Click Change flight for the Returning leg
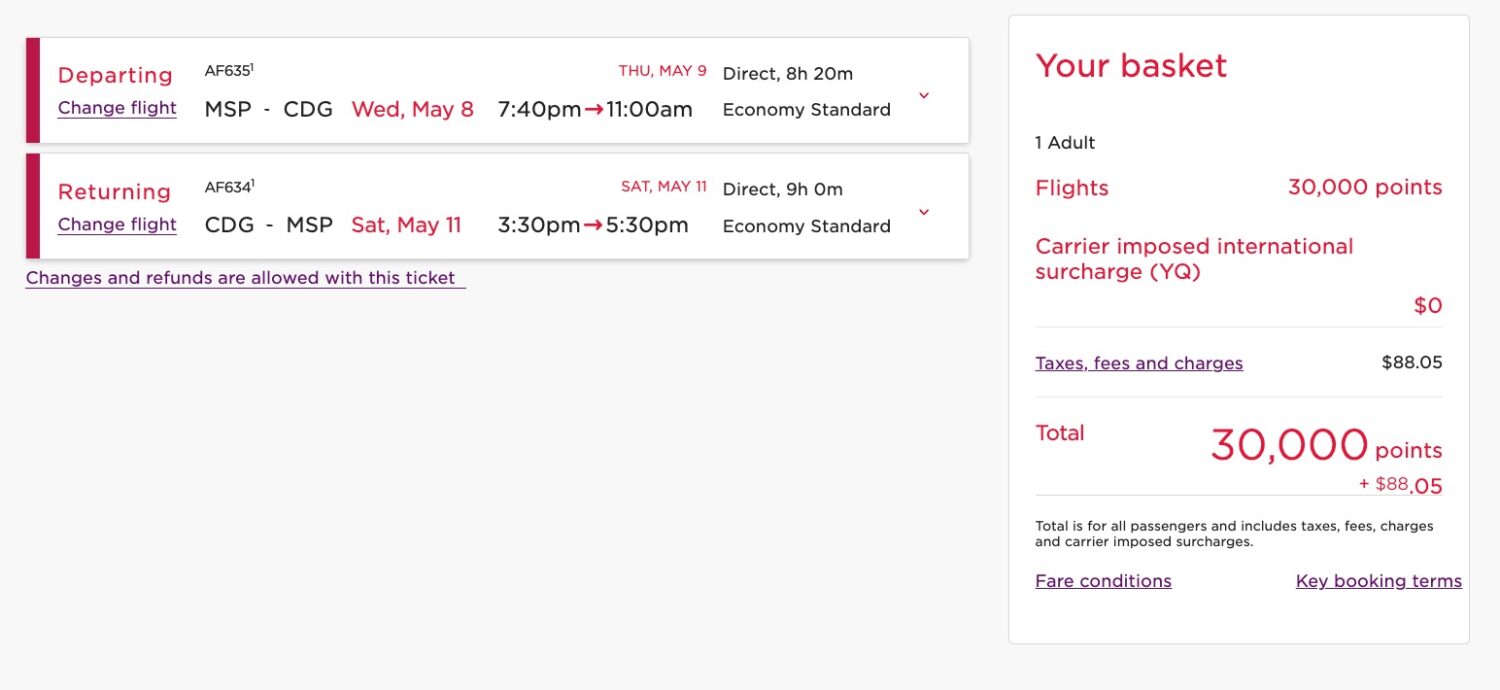 [x=116, y=225]
